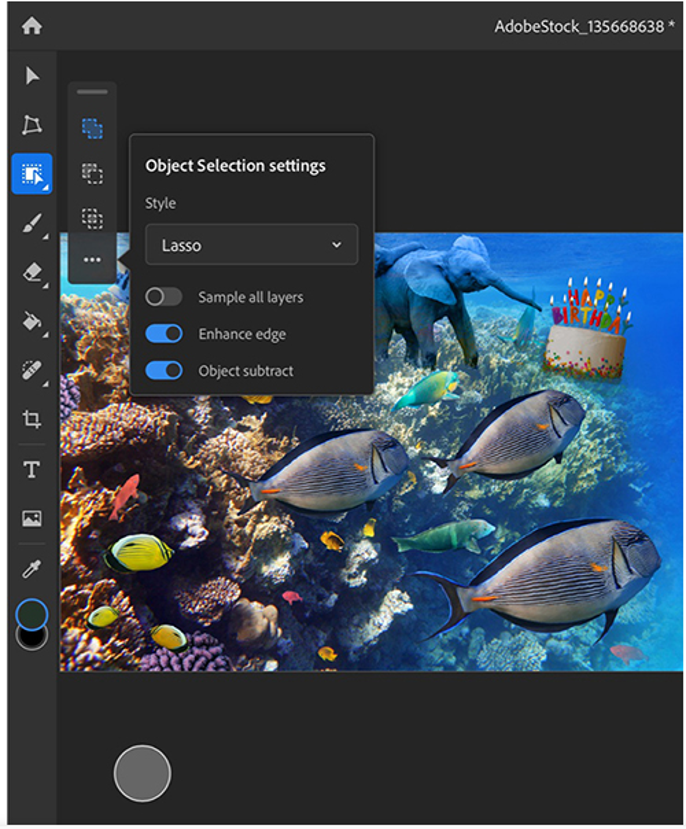Turn off Enhance edge toggle

pyautogui.click(x=164, y=334)
